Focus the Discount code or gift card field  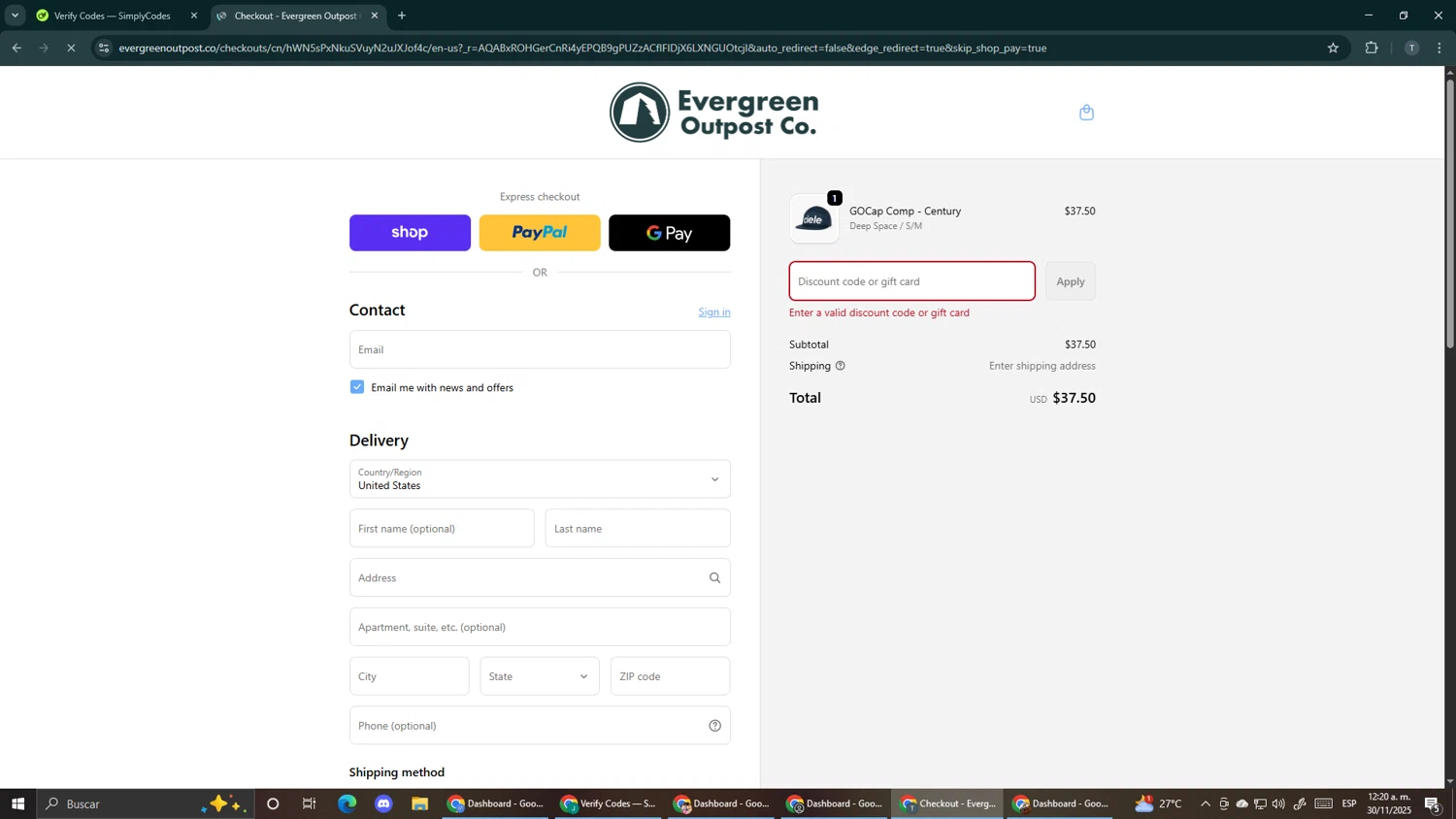pyautogui.click(x=911, y=281)
